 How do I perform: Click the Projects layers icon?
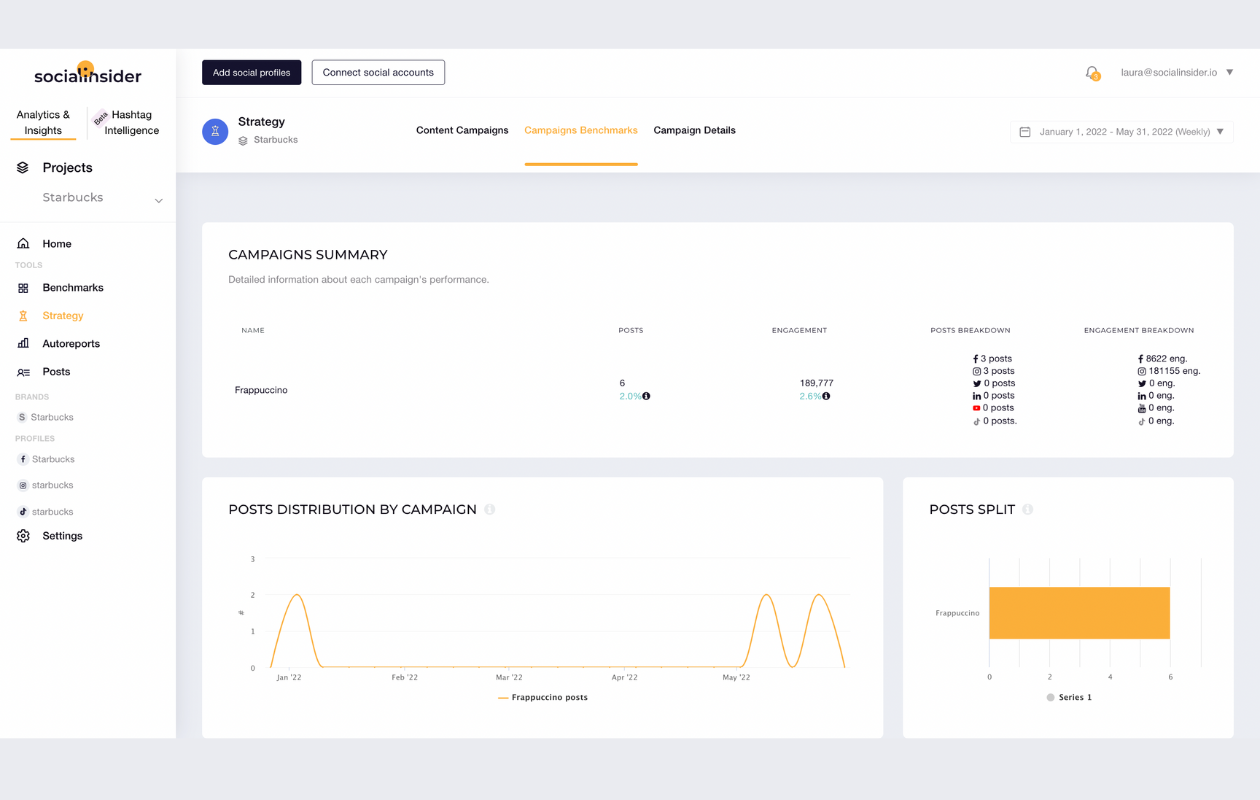tap(23, 168)
